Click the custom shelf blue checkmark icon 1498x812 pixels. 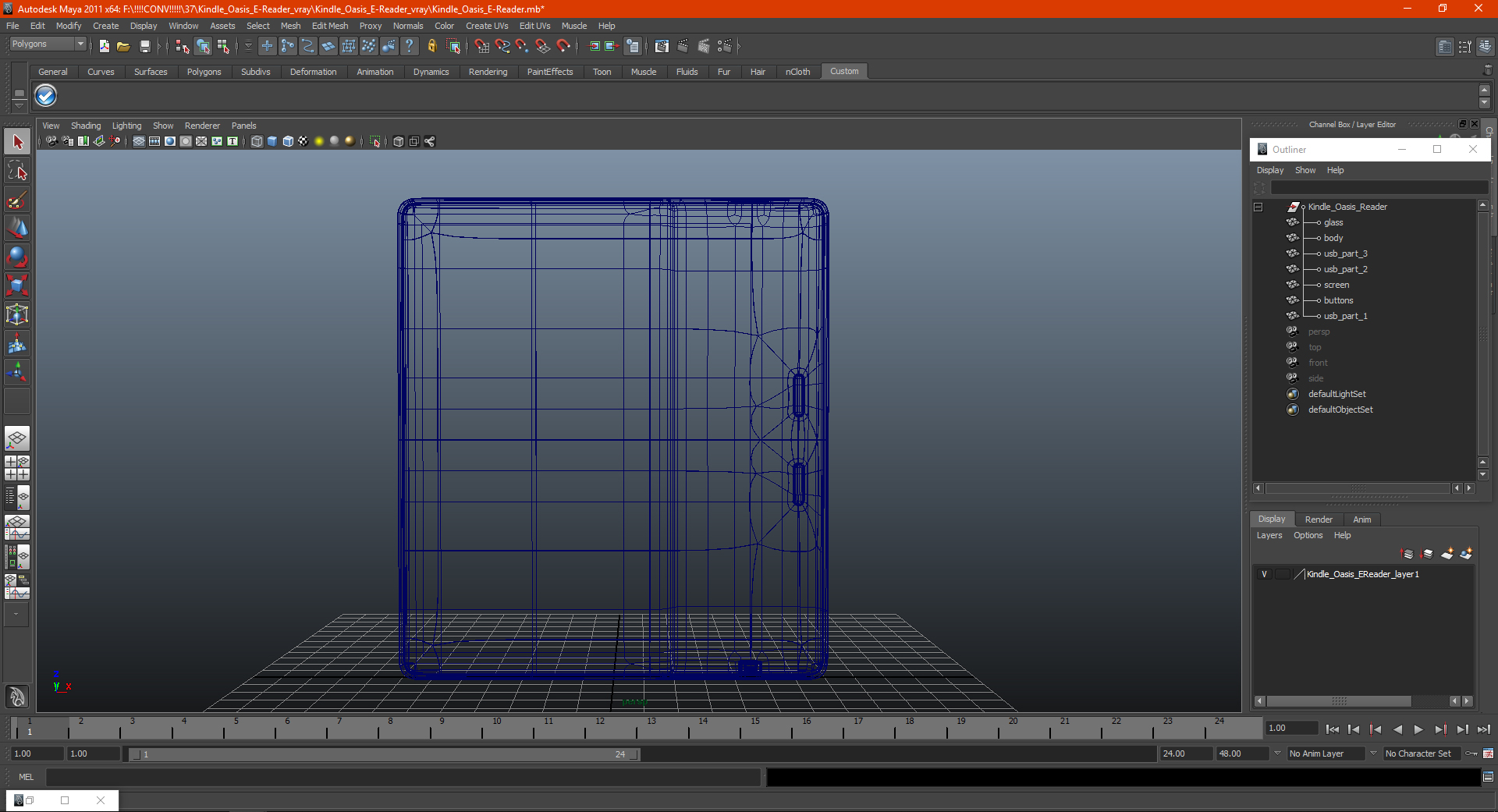click(x=46, y=96)
